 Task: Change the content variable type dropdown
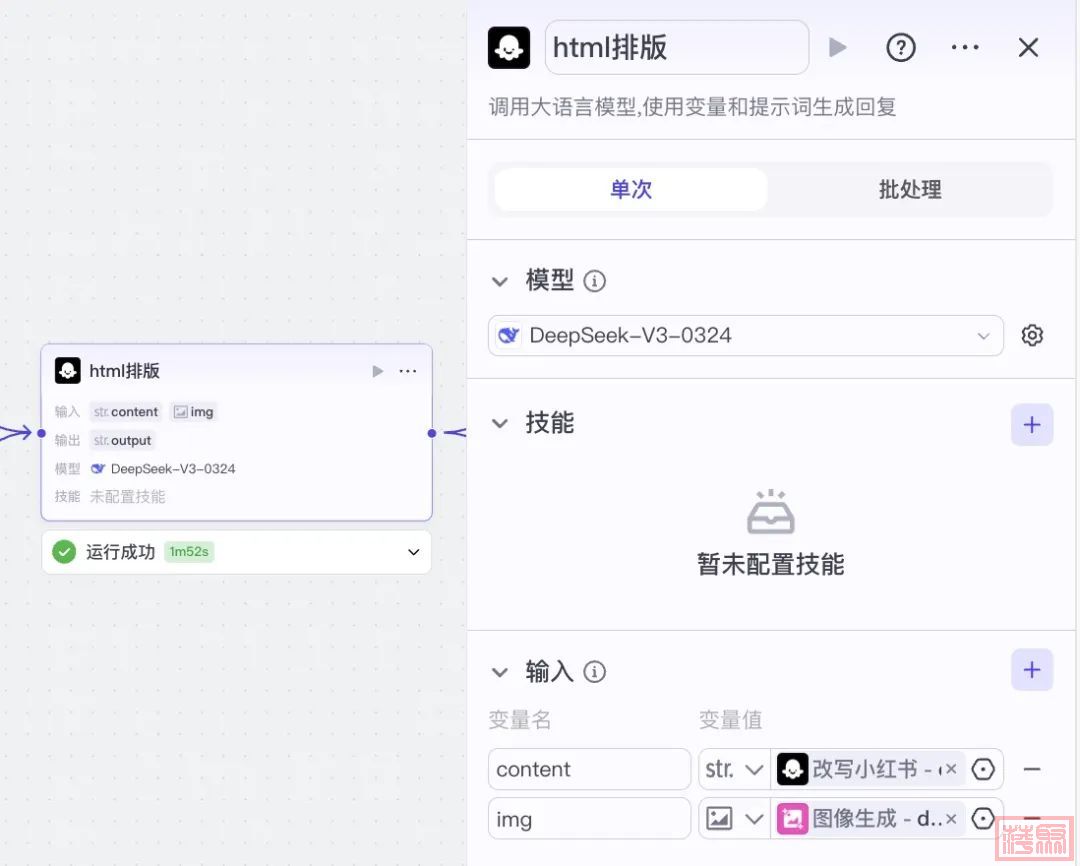(x=734, y=769)
